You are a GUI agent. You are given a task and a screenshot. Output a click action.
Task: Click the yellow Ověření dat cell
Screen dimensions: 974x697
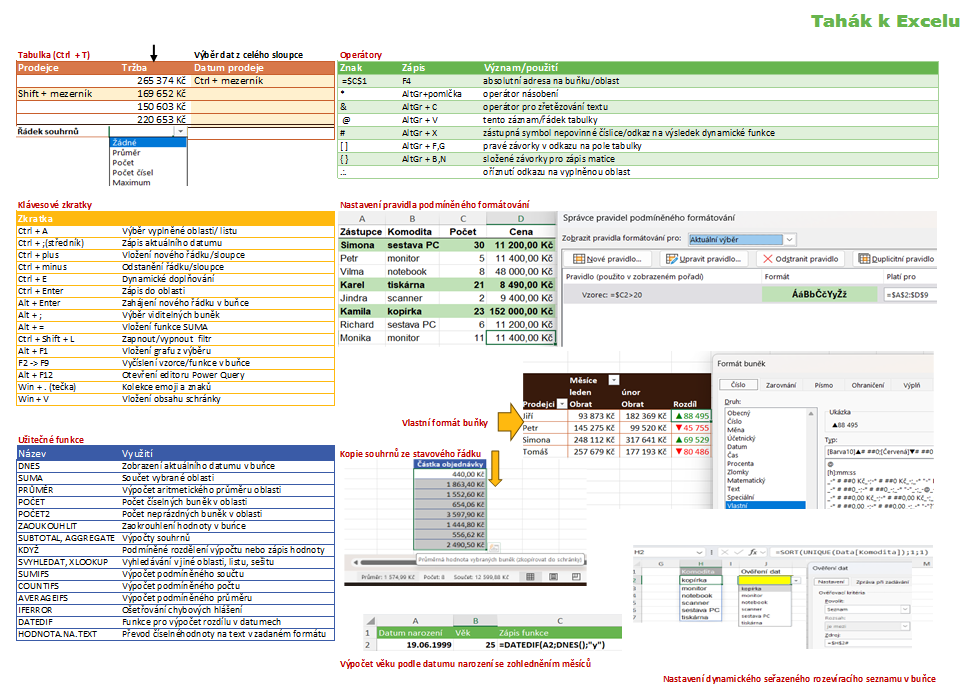coord(765,580)
